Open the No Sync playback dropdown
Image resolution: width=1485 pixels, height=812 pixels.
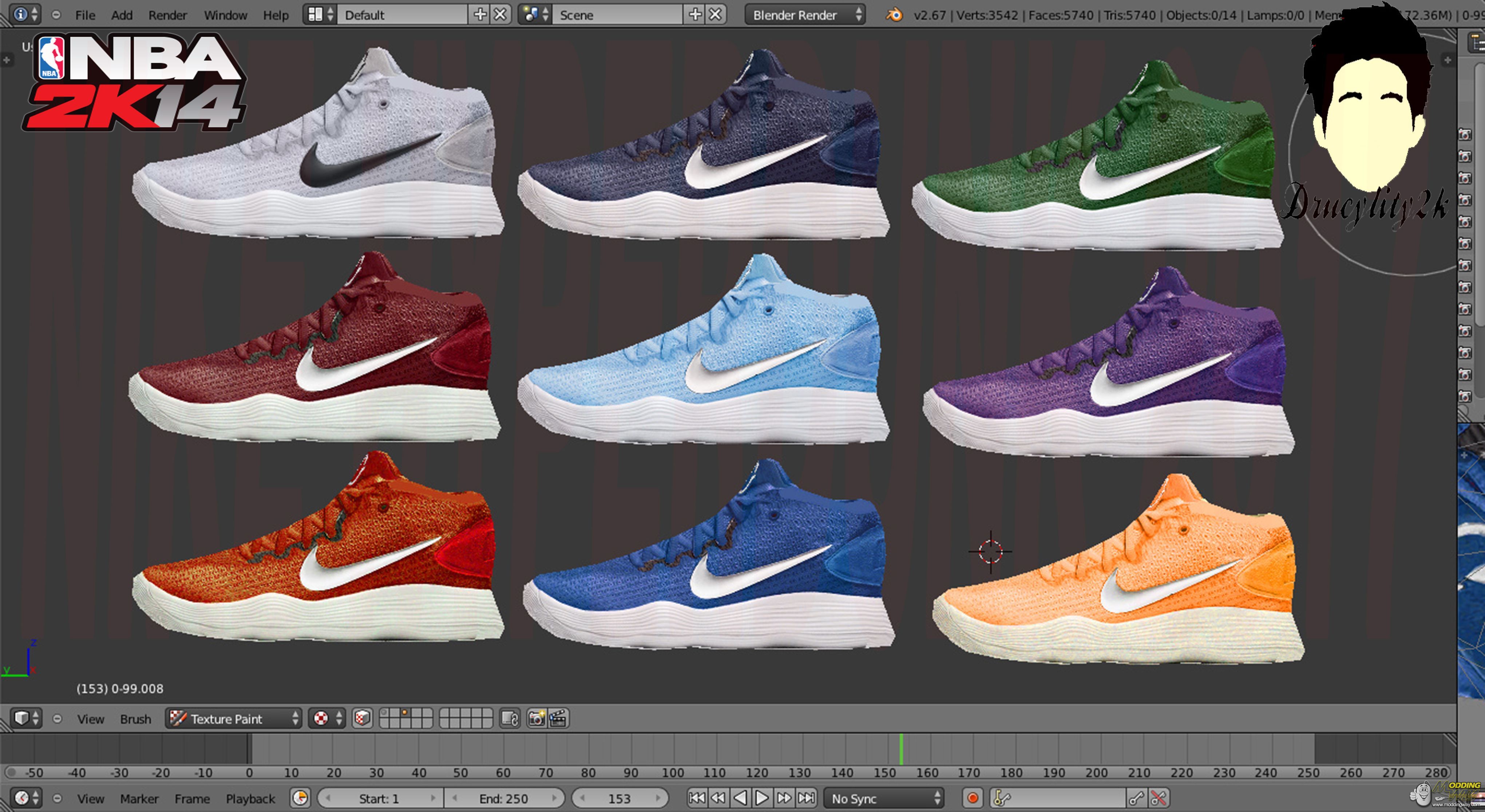tap(884, 798)
